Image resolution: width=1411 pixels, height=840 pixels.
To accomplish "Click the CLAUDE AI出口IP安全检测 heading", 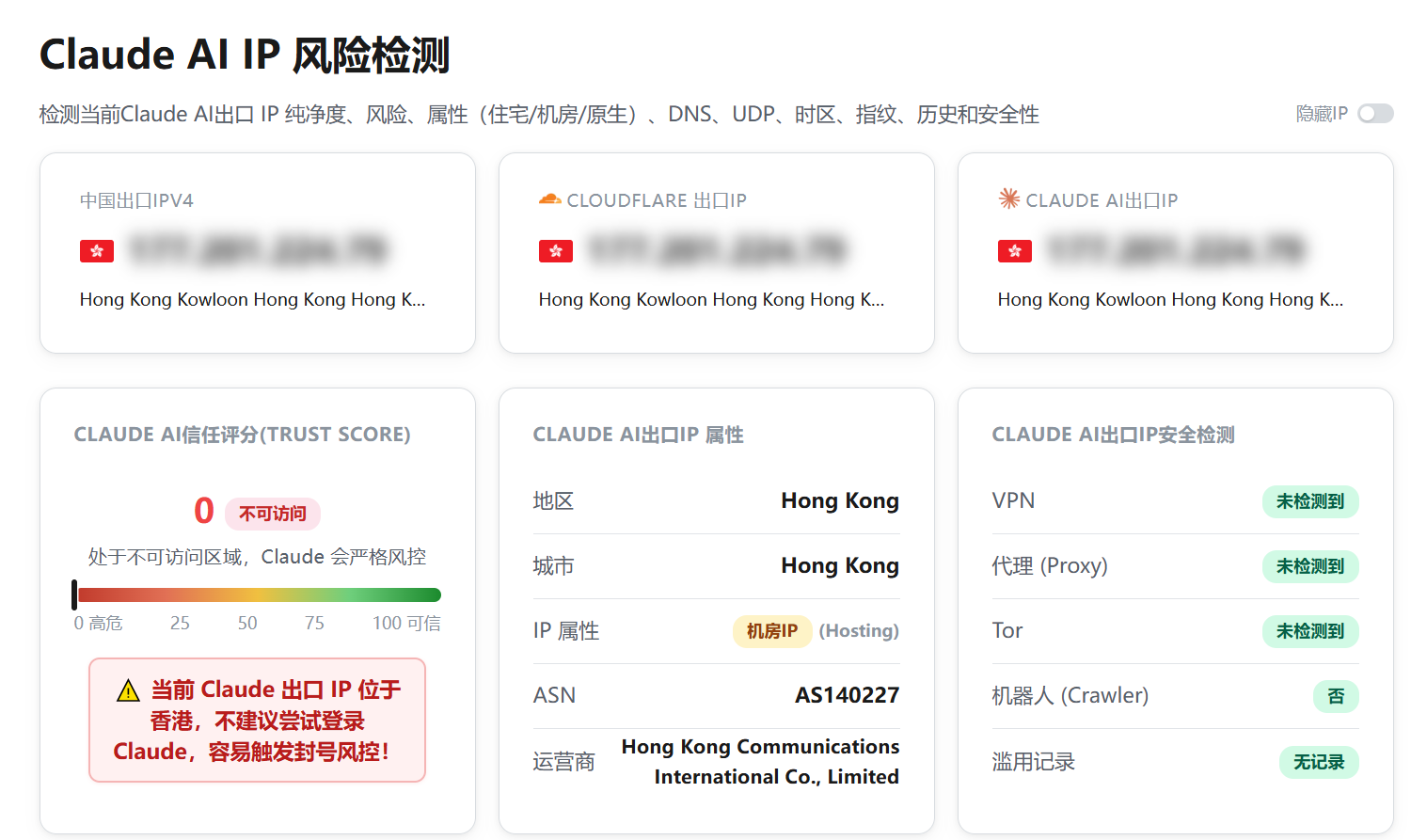I will tap(1113, 435).
